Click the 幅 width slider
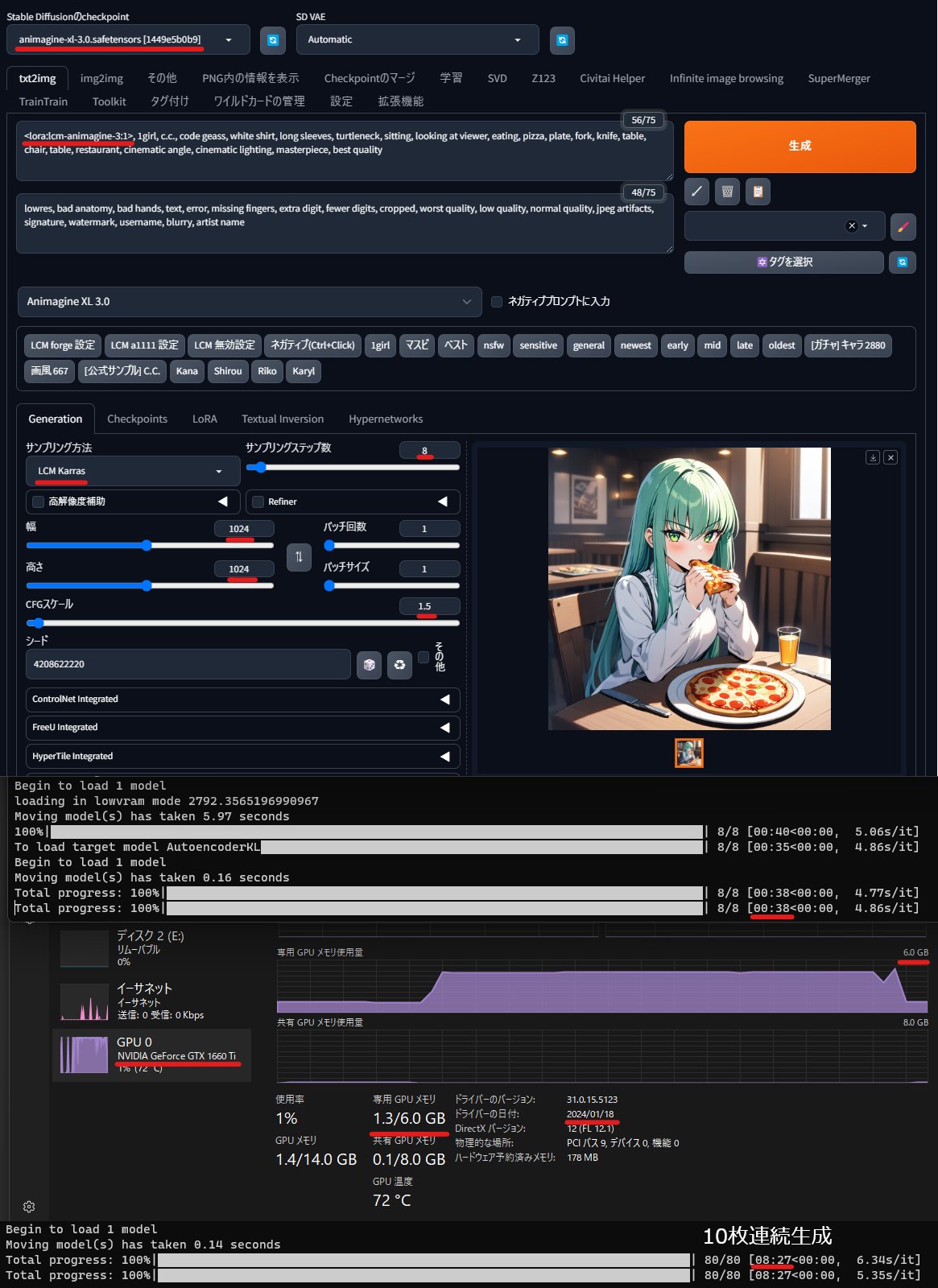 point(150,545)
